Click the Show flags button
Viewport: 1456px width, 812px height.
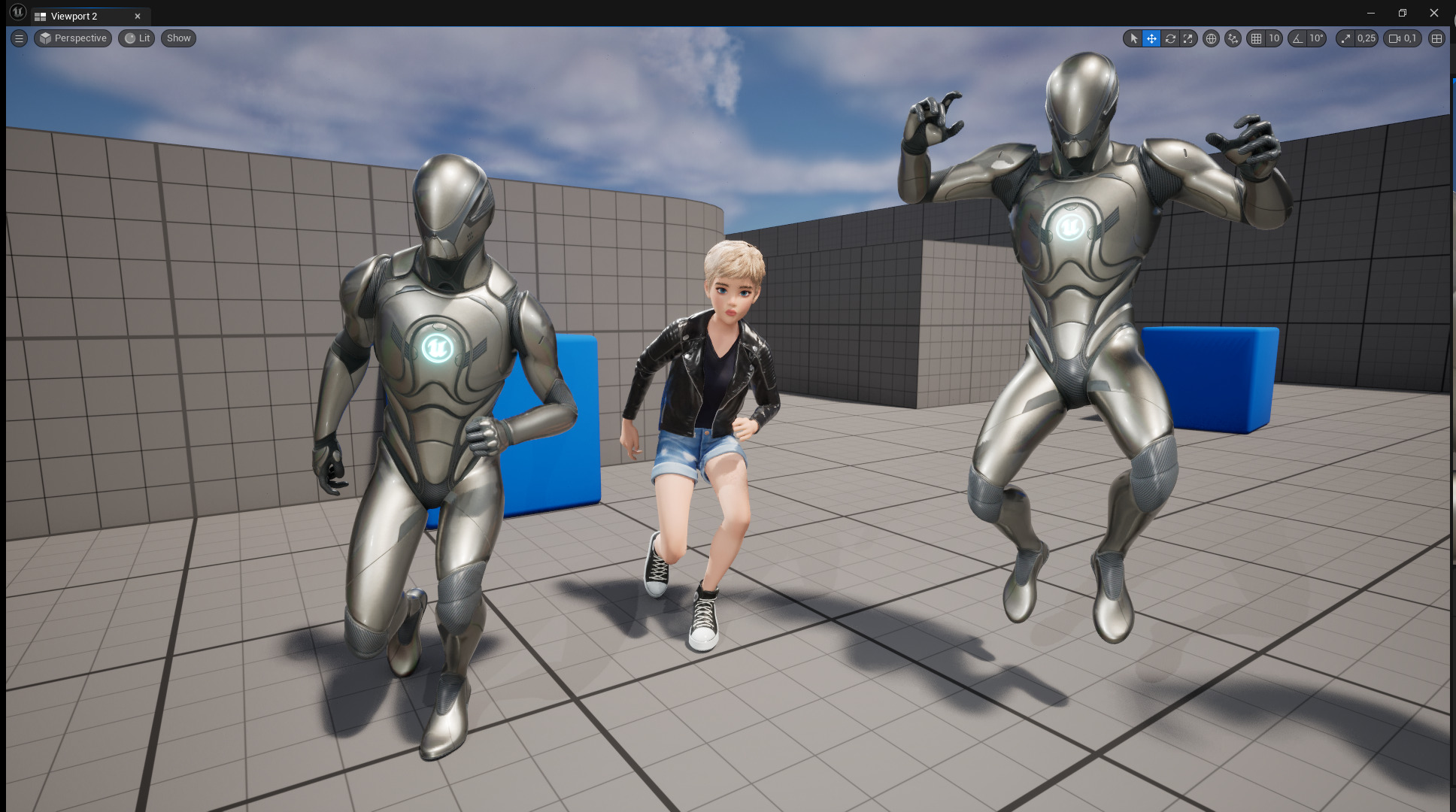[178, 38]
